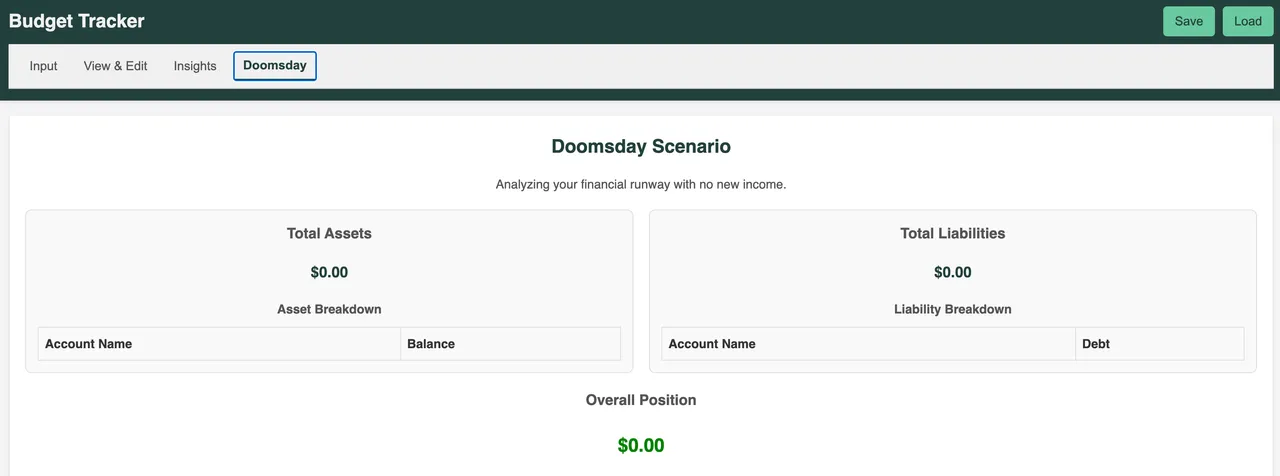Select the Total Assets $0.00 amount
This screenshot has height=476, width=1280.
tap(329, 272)
